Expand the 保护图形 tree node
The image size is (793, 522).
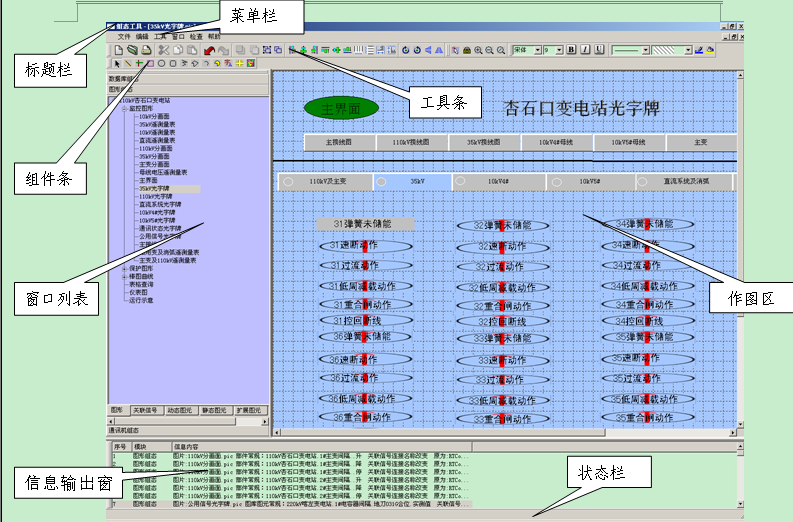pyautogui.click(x=124, y=268)
